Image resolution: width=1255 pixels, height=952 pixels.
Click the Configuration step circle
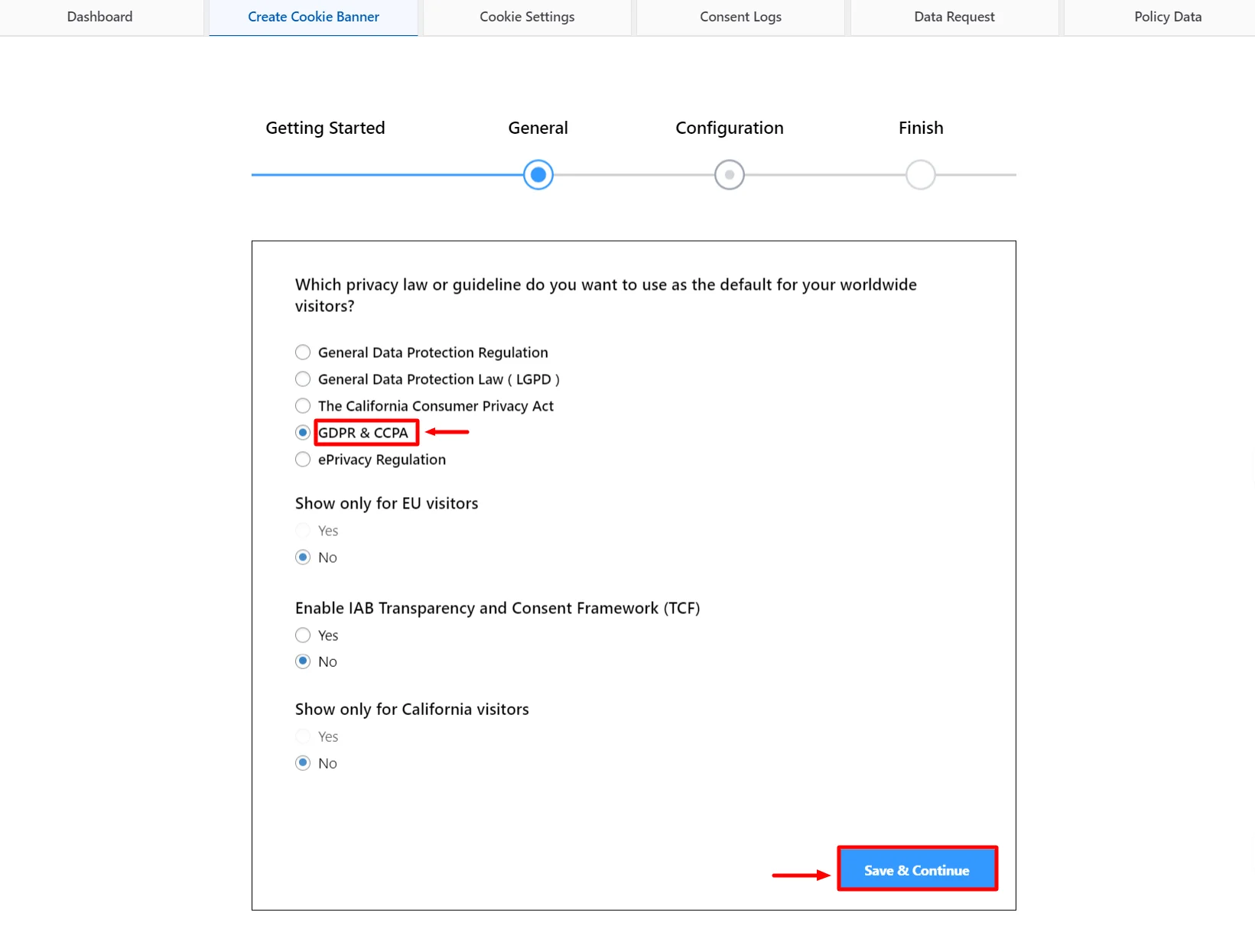(x=729, y=174)
